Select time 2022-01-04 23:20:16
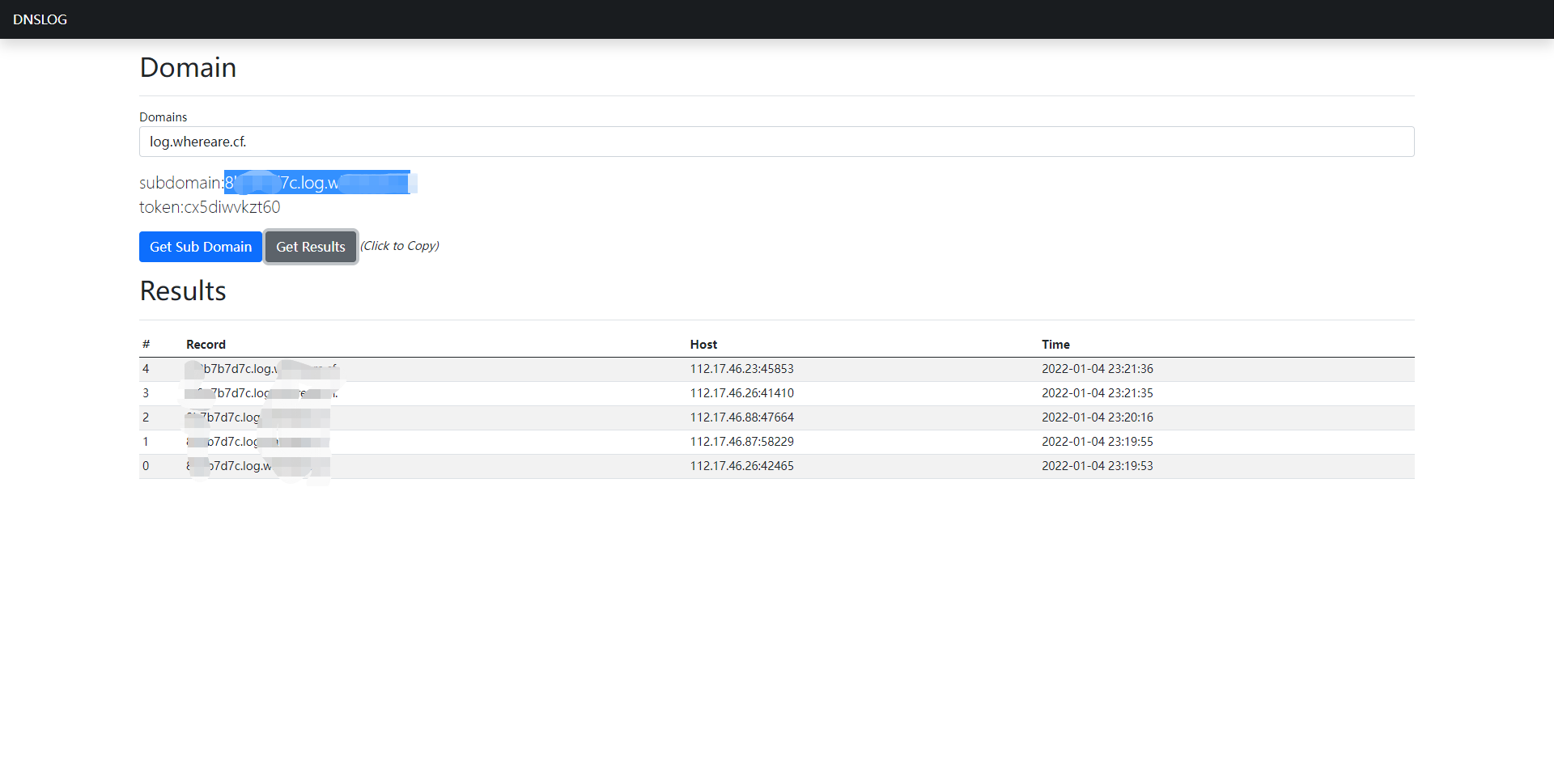Viewport: 1554px width, 784px height. 1098,417
